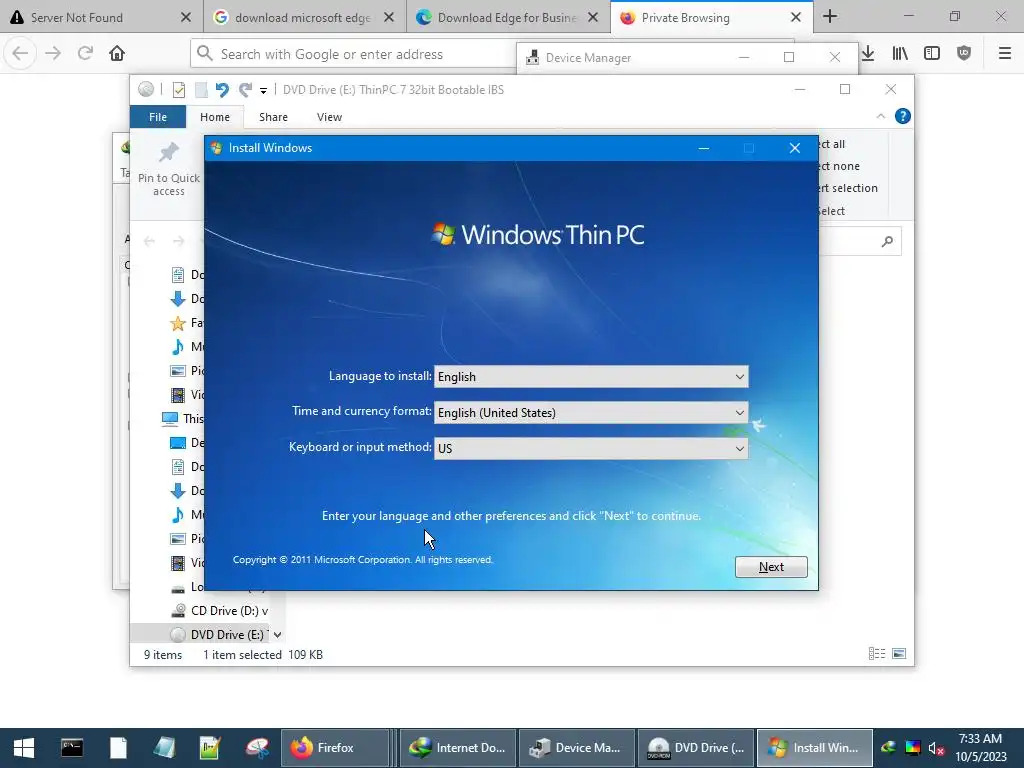The height and width of the screenshot is (768, 1024).
Task: Open File tab in Explorer ribbon
Action: (158, 117)
